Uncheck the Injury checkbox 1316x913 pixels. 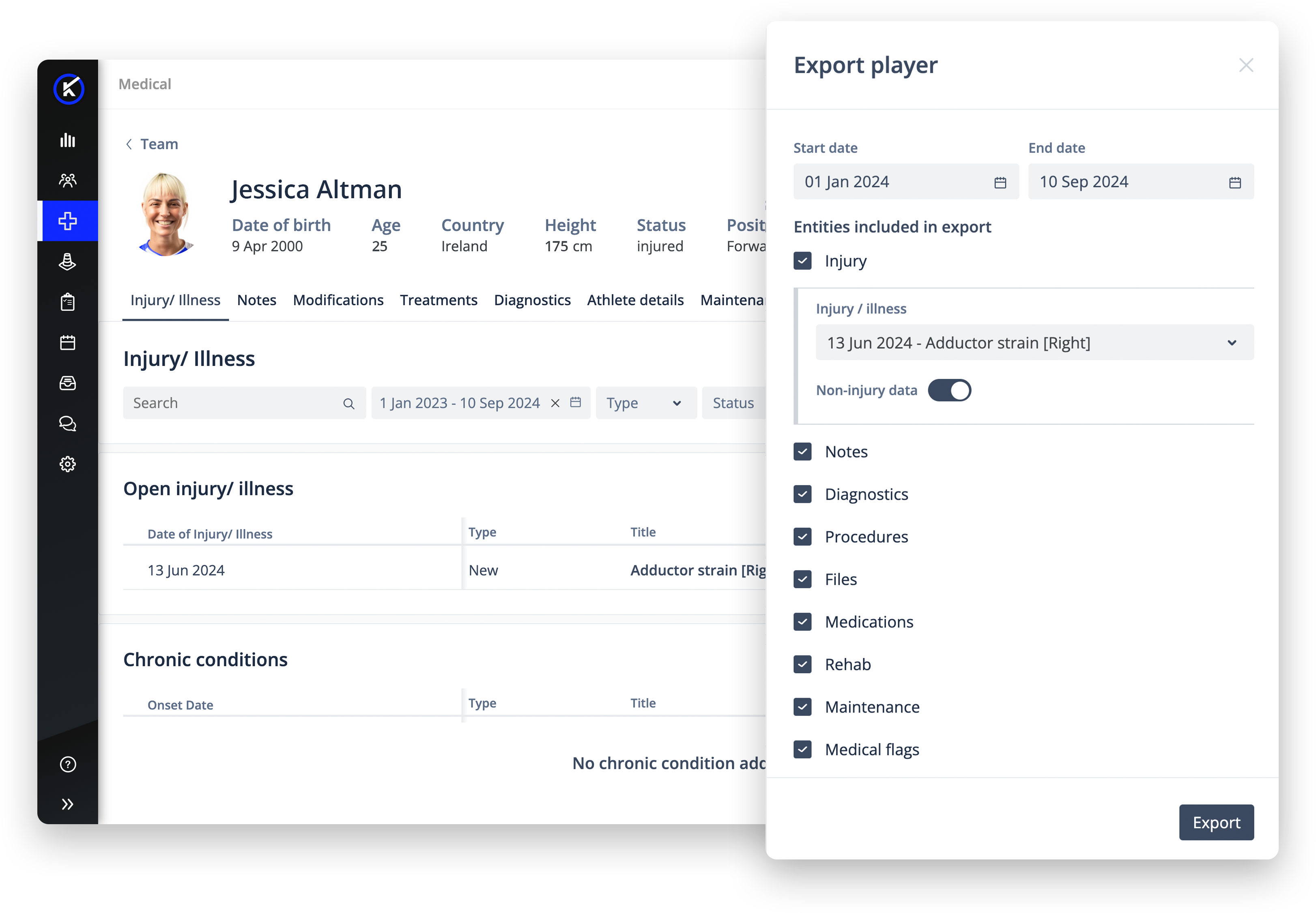[802, 261]
